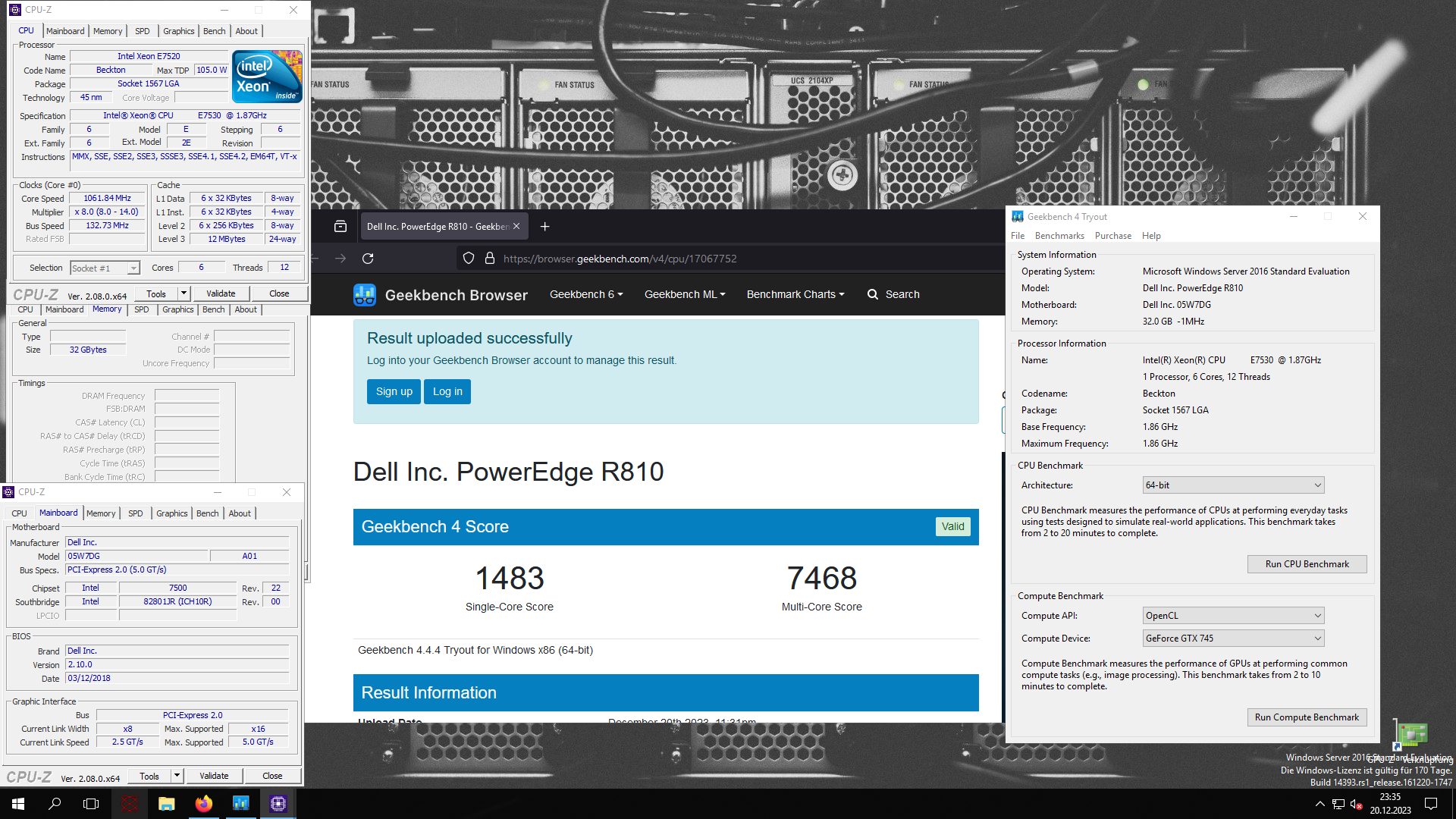The width and height of the screenshot is (1456, 819).
Task: Click the BIOS version field 2.10.0
Action: point(177,664)
